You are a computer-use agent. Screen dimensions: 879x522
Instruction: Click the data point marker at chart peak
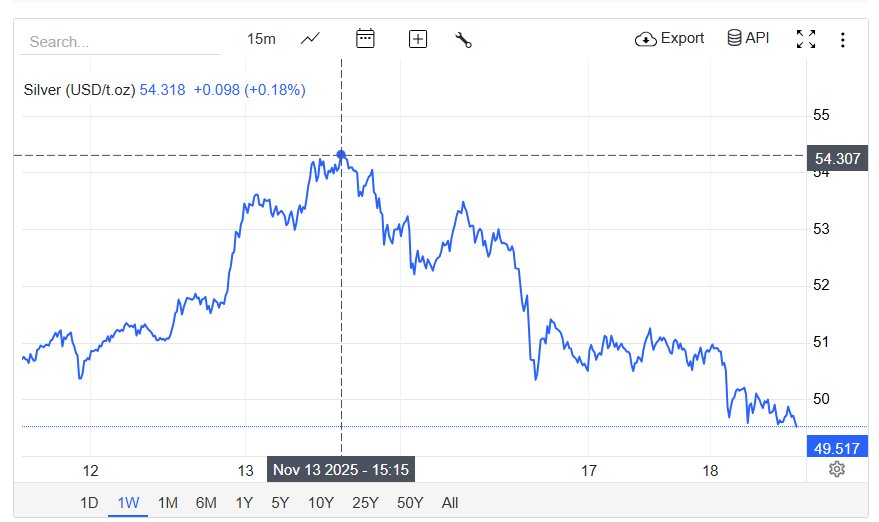pos(341,155)
